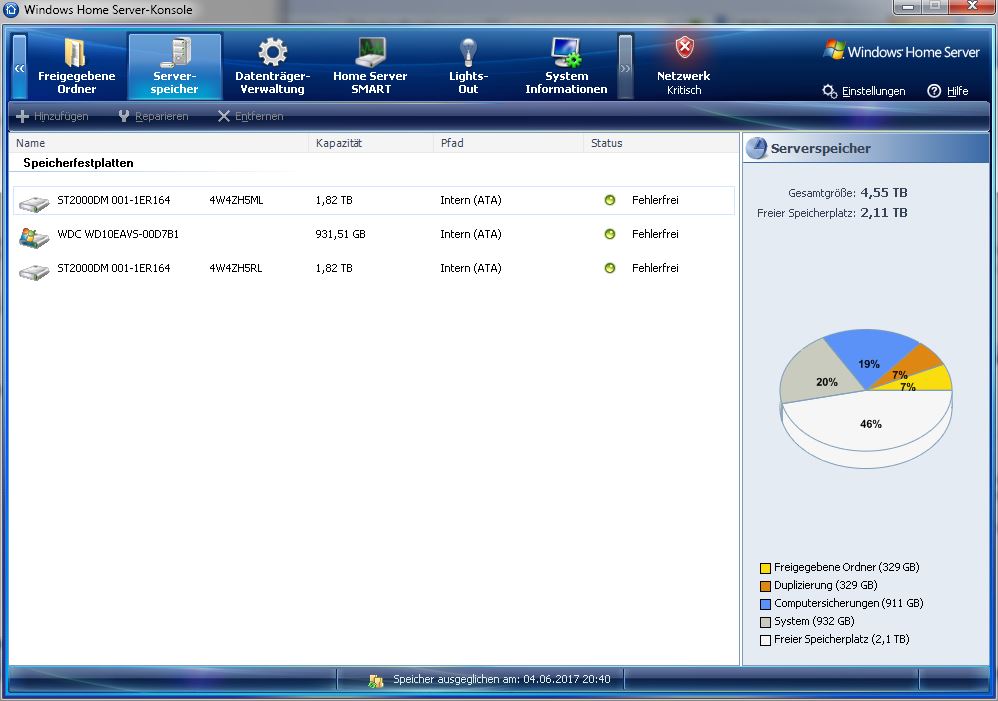Open Hilfe help
998x701 pixels.
[948, 91]
